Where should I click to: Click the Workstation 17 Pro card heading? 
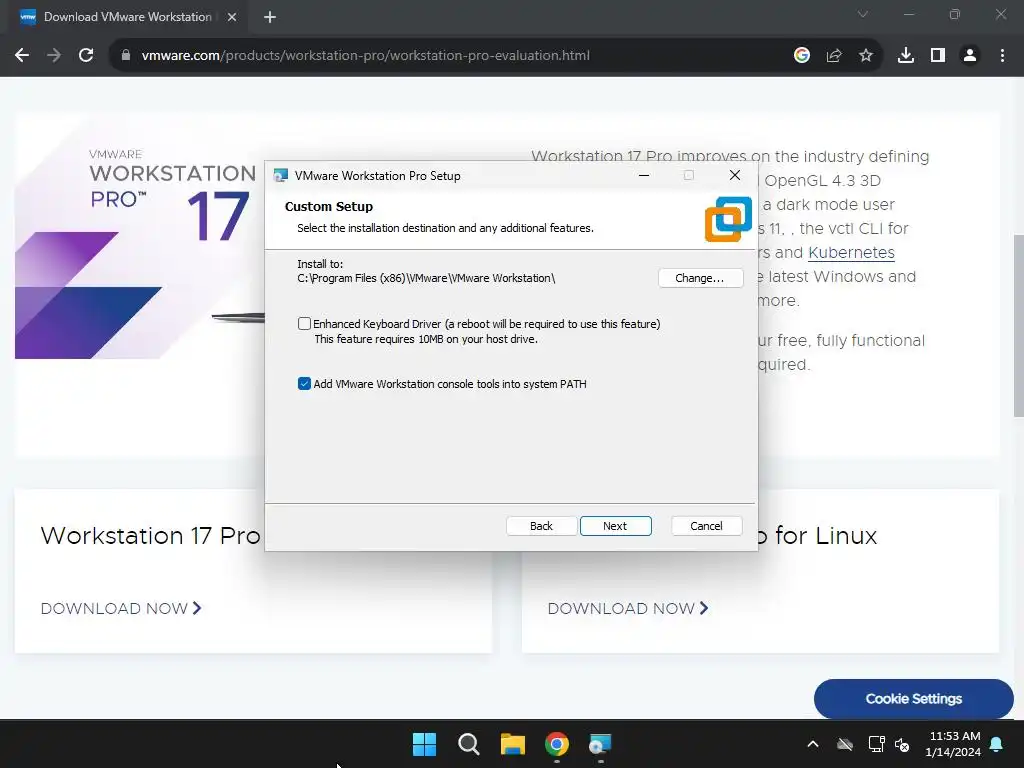(150, 536)
